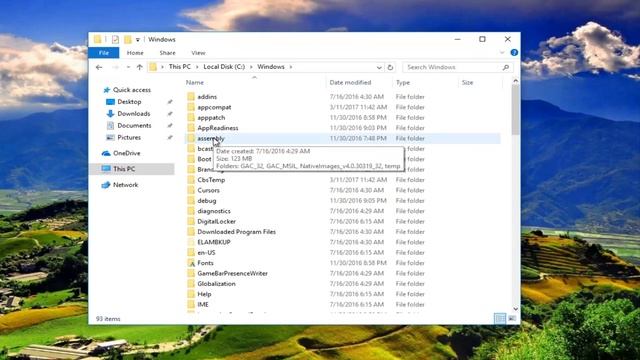640x360 pixels.
Task: Expand the chevron after Windows breadcrumb
Action: pyautogui.click(x=291, y=67)
